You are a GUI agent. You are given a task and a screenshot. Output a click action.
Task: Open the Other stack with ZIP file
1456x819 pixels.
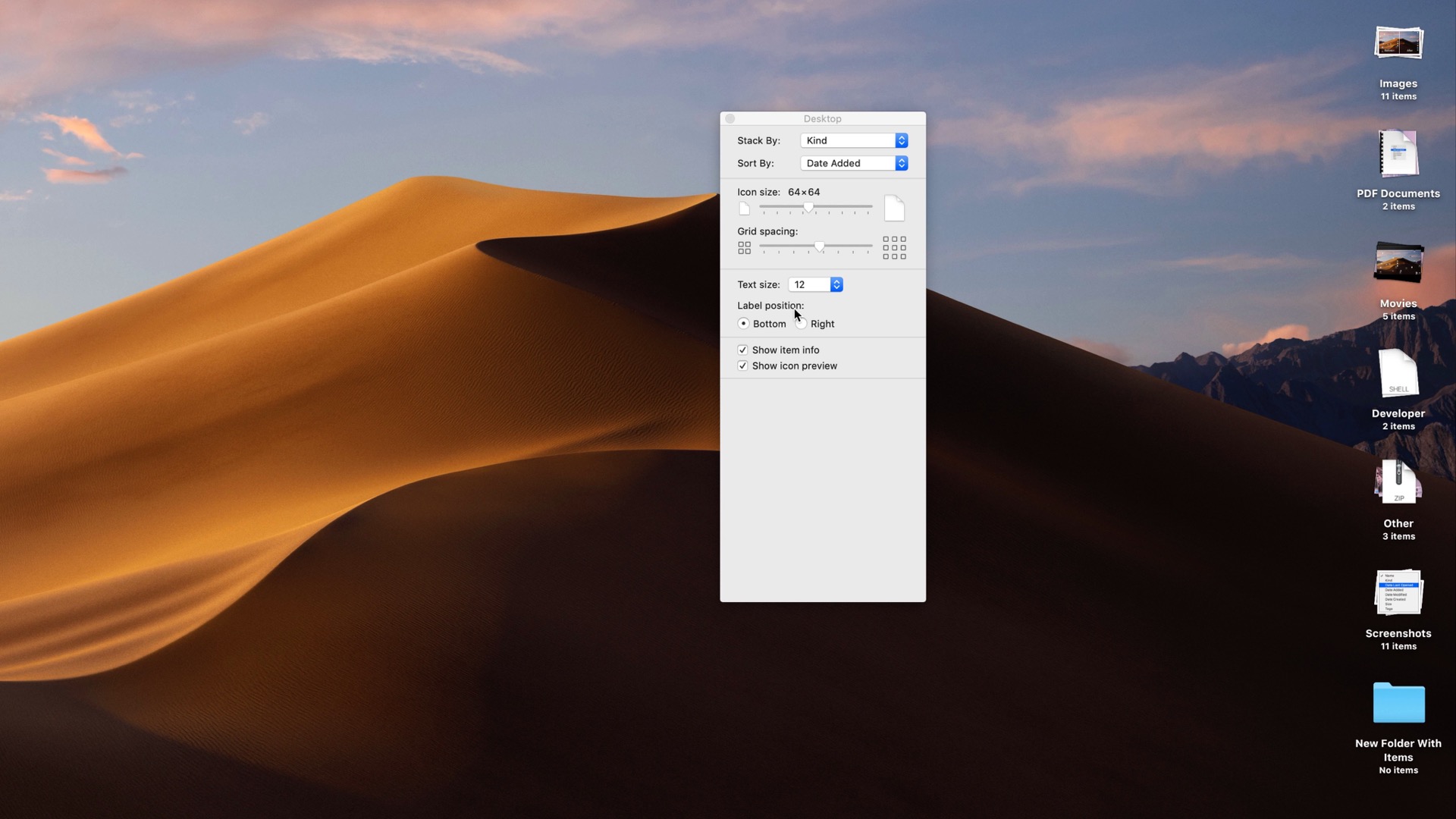coord(1398,483)
